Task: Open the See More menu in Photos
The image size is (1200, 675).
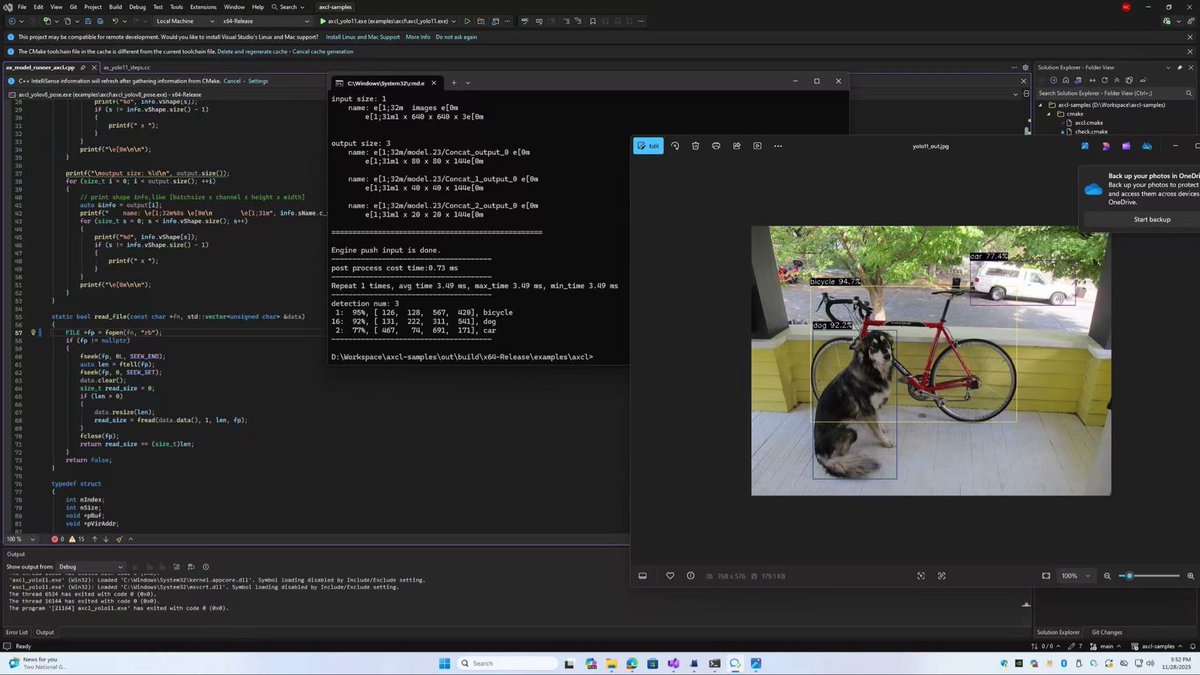Action: [x=778, y=146]
